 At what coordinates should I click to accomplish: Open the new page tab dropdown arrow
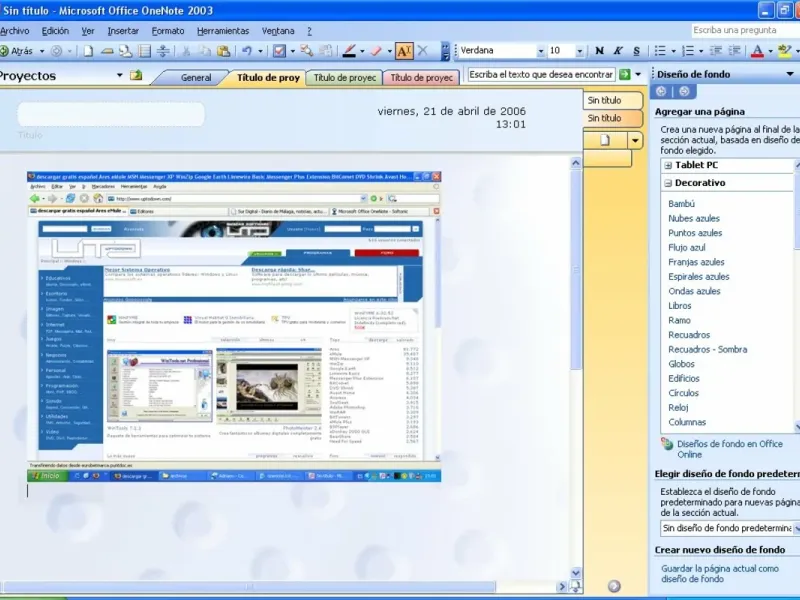click(635, 140)
